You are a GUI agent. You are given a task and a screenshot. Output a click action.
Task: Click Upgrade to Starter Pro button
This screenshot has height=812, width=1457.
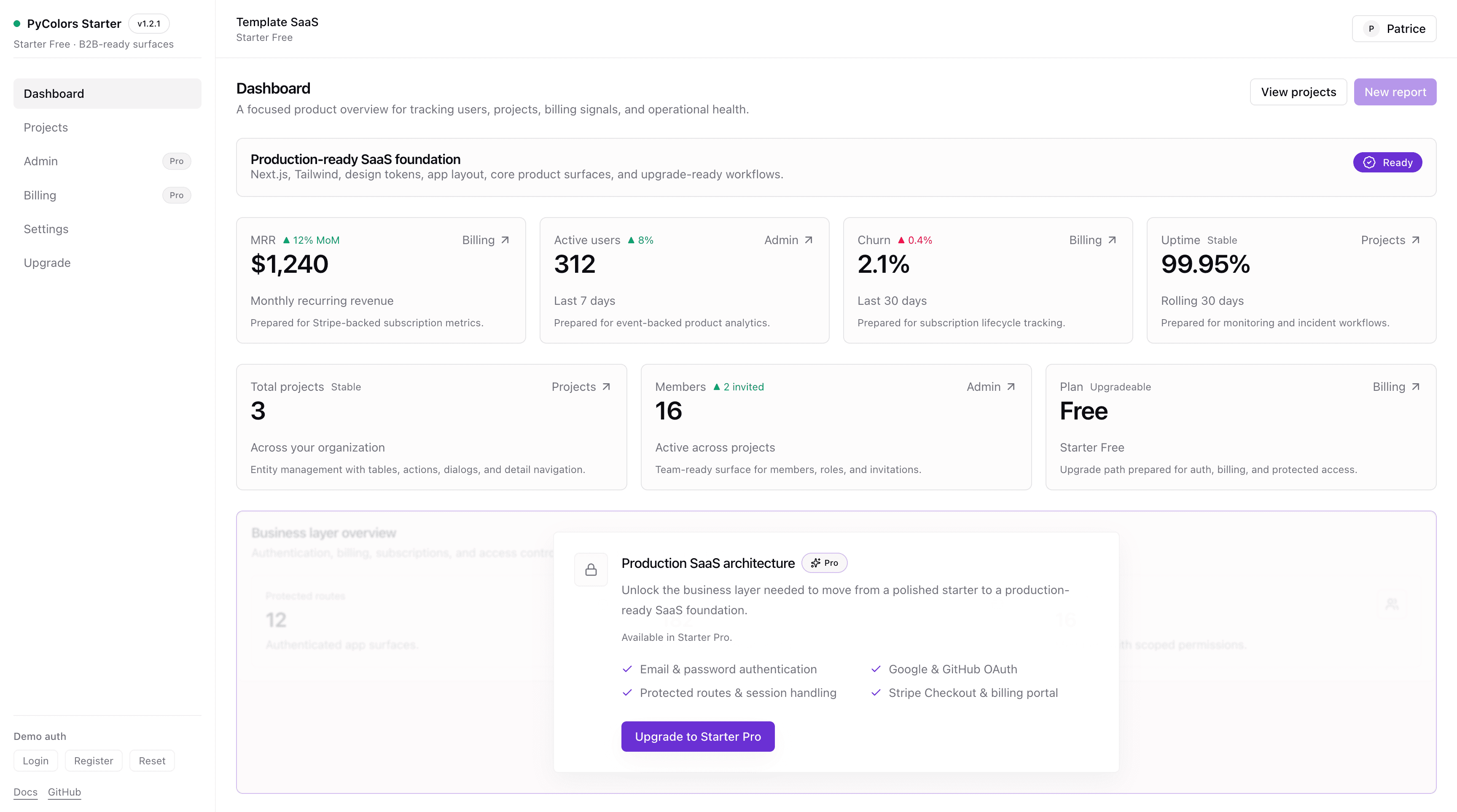coord(698,736)
